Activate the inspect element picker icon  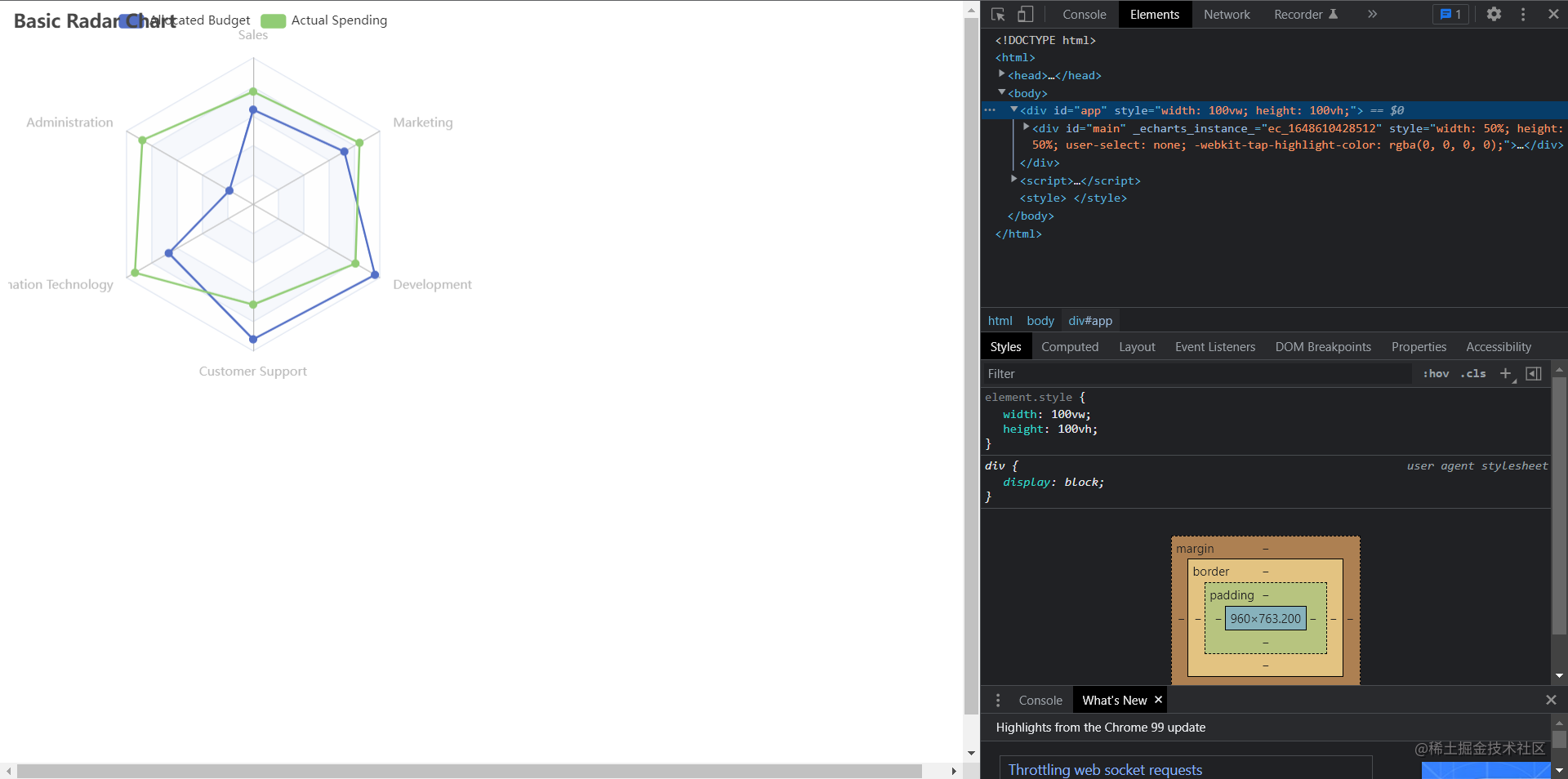[x=998, y=14]
